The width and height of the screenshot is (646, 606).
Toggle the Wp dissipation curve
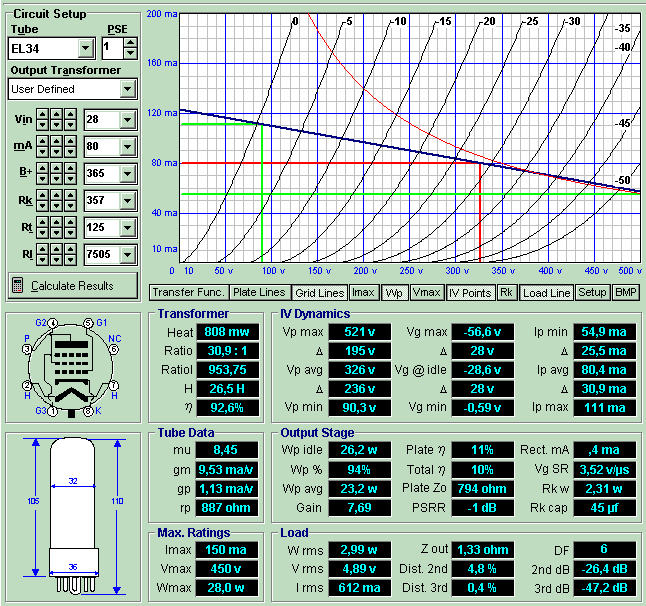pos(394,293)
